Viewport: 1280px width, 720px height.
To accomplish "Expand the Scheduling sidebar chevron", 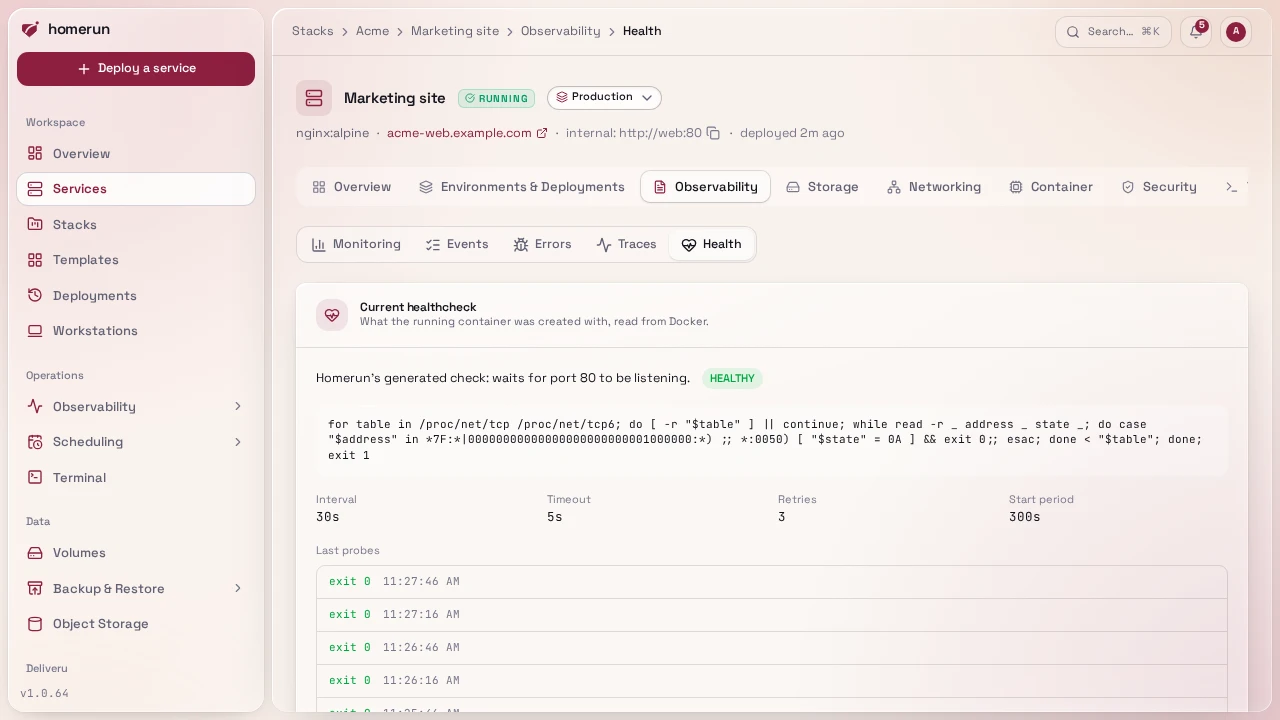I will pos(238,442).
